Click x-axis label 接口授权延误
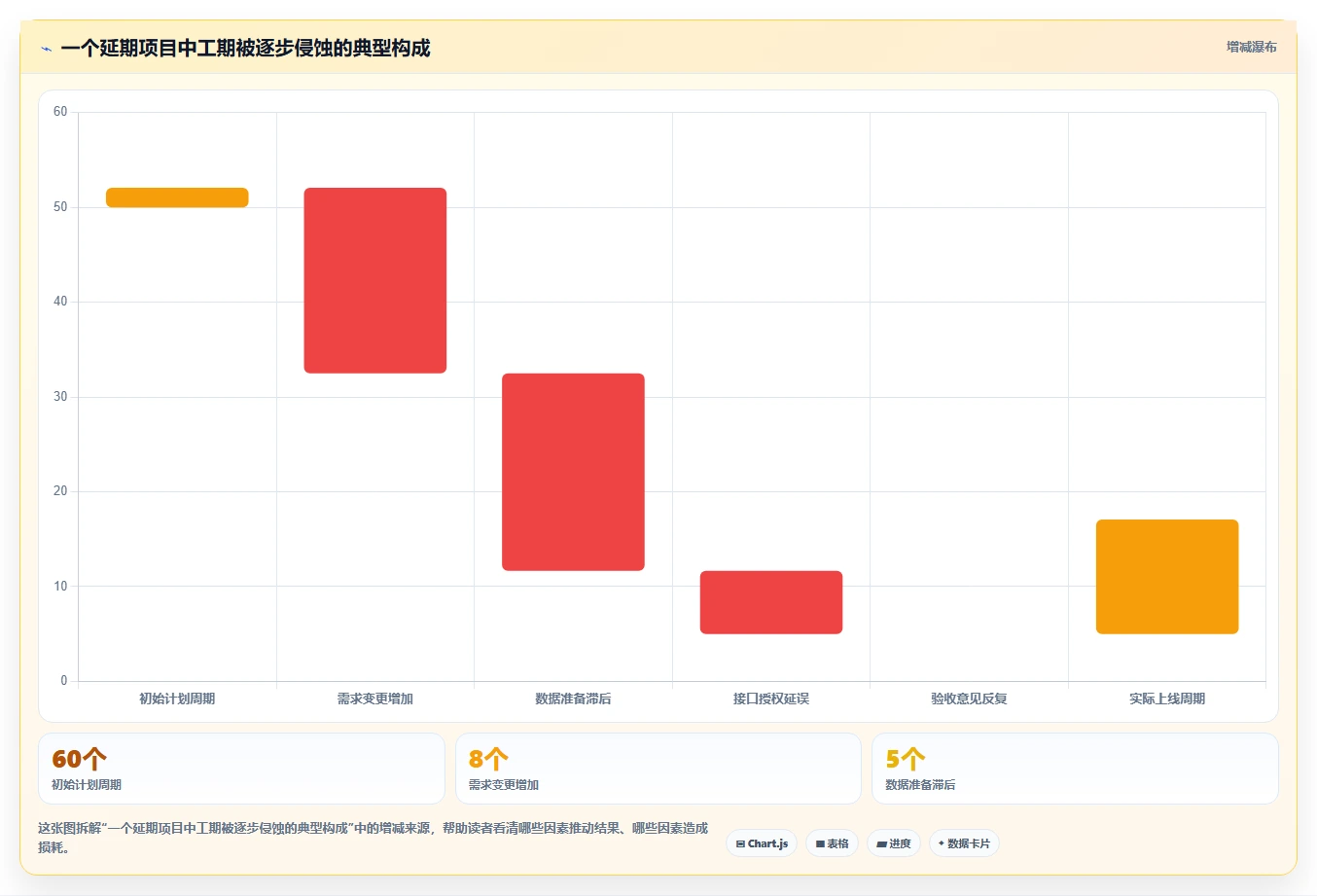The height and width of the screenshot is (896, 1317). [771, 699]
